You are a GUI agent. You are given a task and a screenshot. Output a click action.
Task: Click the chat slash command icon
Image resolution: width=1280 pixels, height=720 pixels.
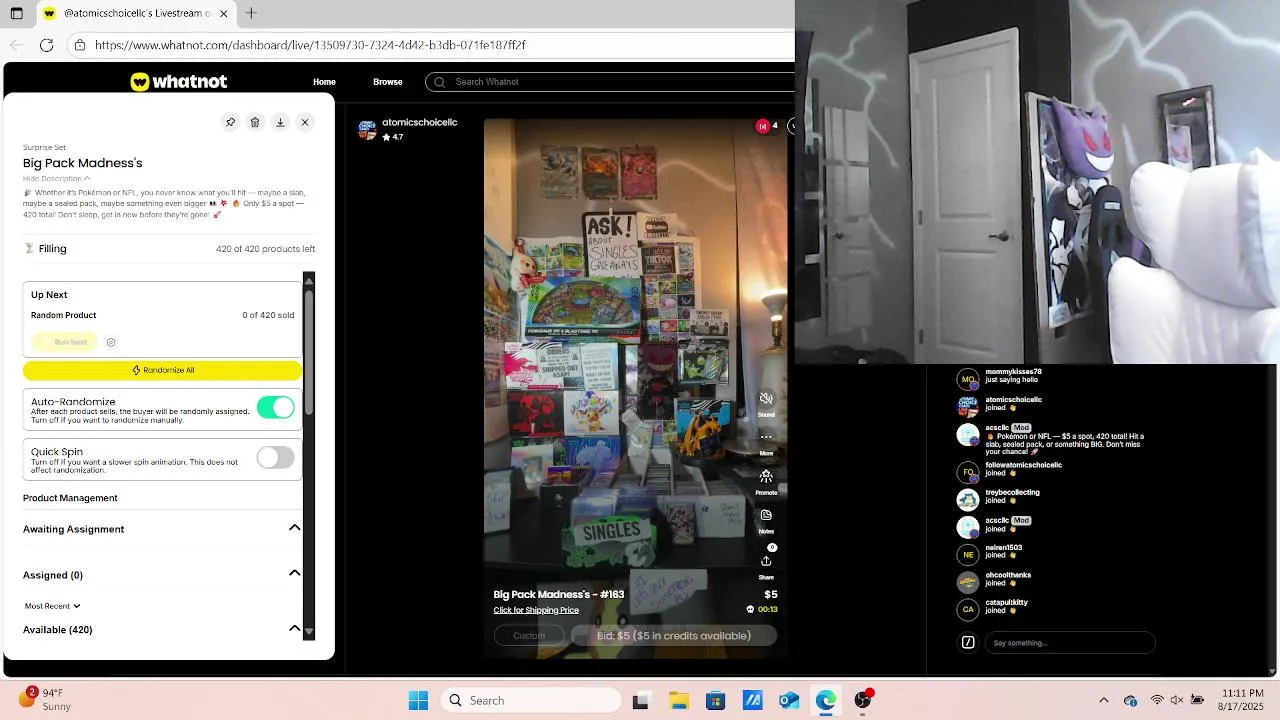pos(968,643)
